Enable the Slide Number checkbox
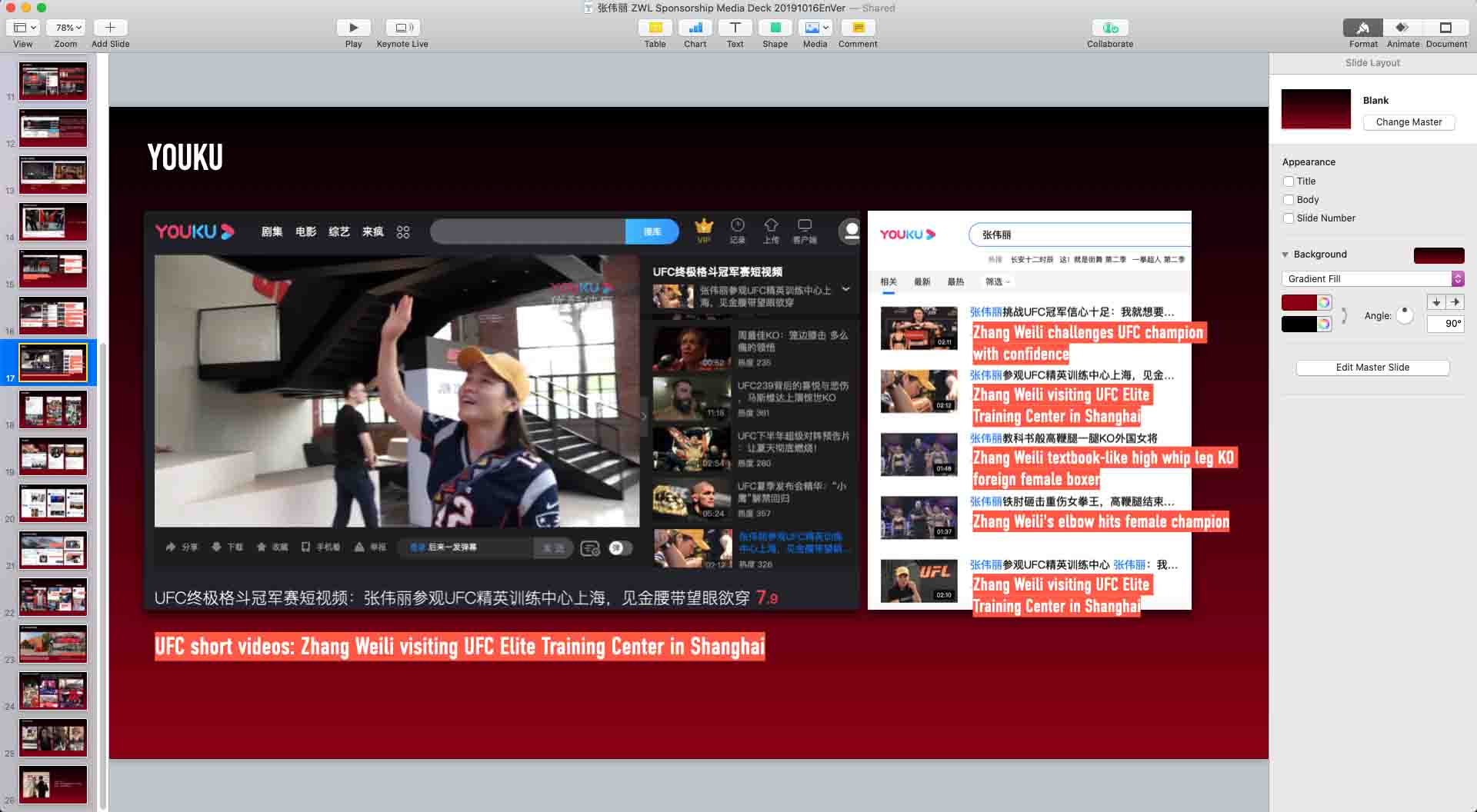This screenshot has height=812, width=1477. click(1289, 218)
